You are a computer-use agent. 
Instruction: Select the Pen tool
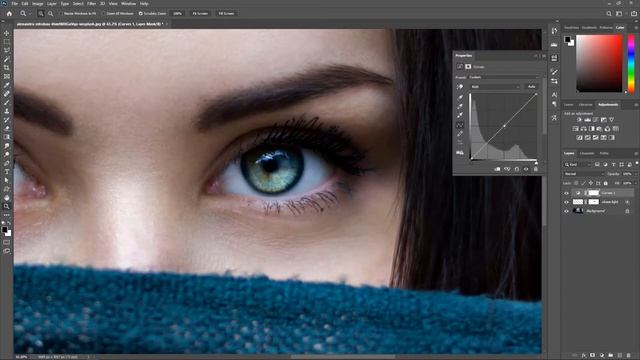click(x=7, y=163)
